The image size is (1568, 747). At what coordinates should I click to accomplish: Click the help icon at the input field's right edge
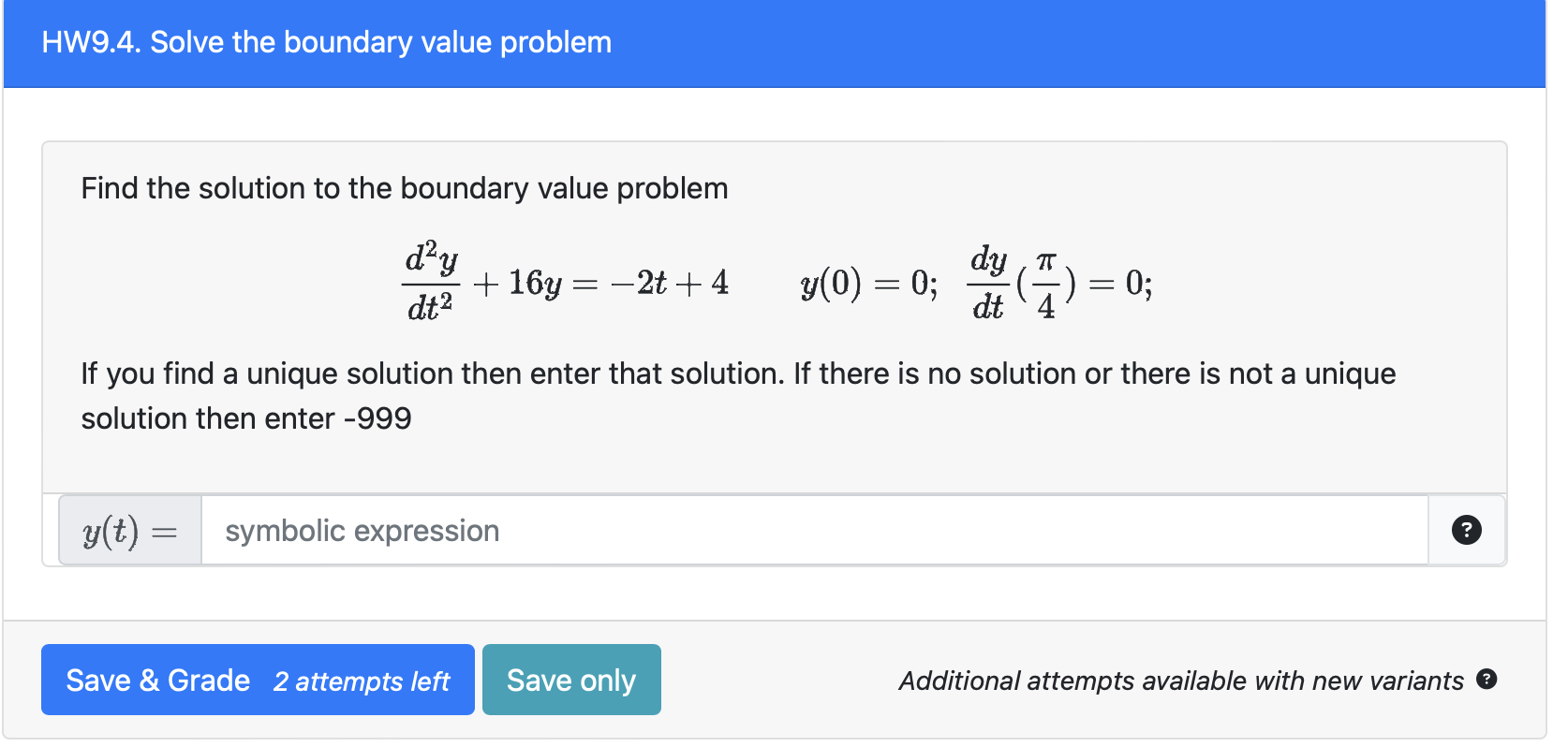click(1465, 531)
